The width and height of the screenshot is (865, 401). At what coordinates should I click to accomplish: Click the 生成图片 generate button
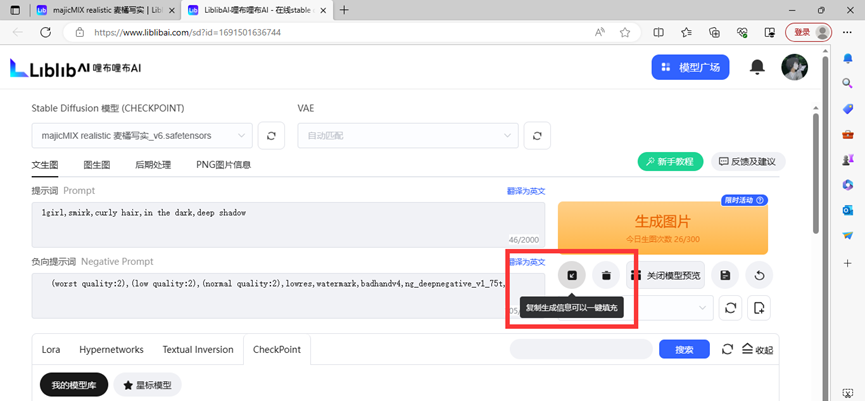click(663, 228)
